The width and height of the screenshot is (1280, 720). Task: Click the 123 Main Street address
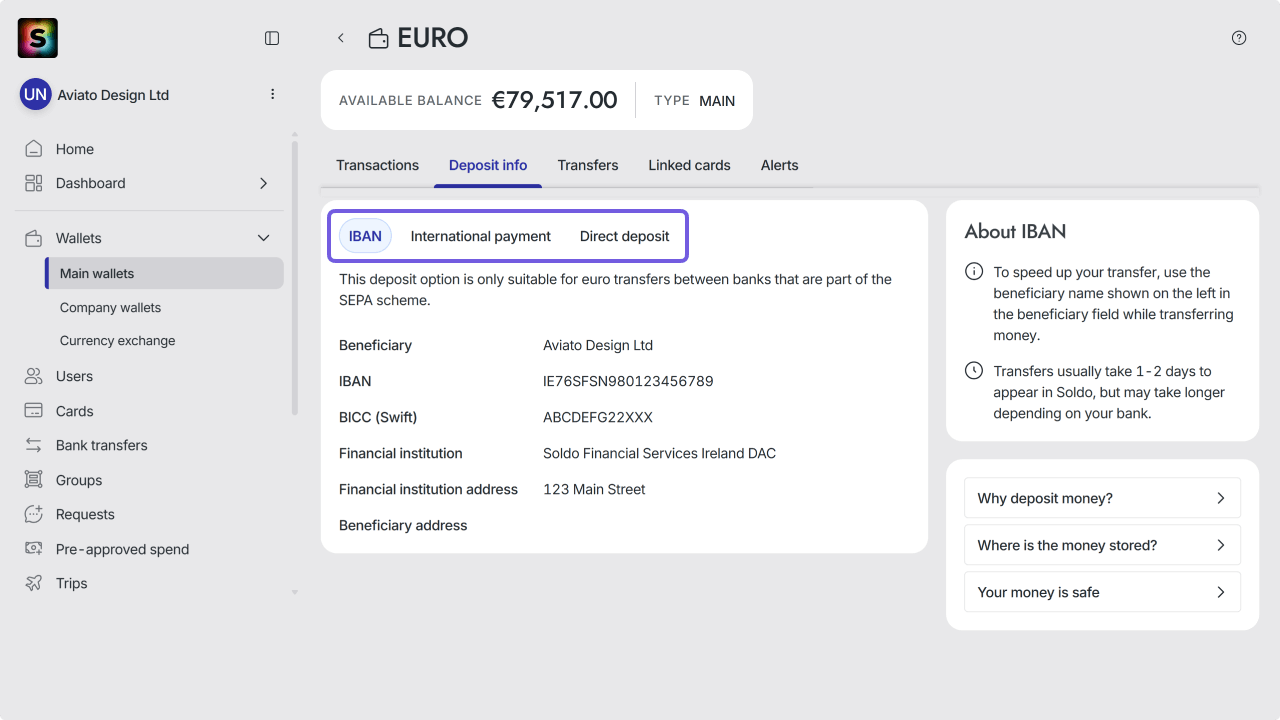point(594,489)
